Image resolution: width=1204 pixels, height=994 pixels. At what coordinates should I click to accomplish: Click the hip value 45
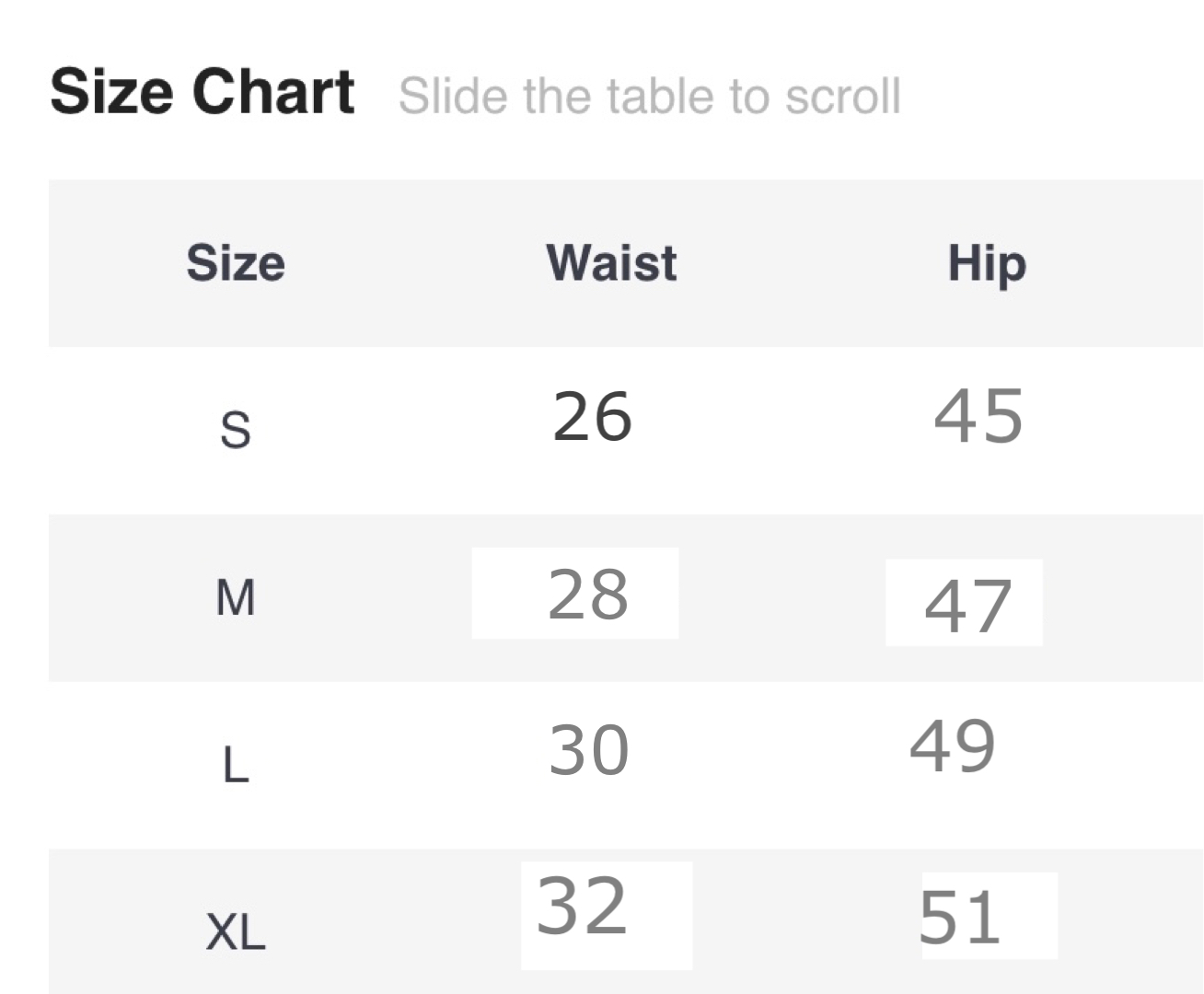click(978, 416)
